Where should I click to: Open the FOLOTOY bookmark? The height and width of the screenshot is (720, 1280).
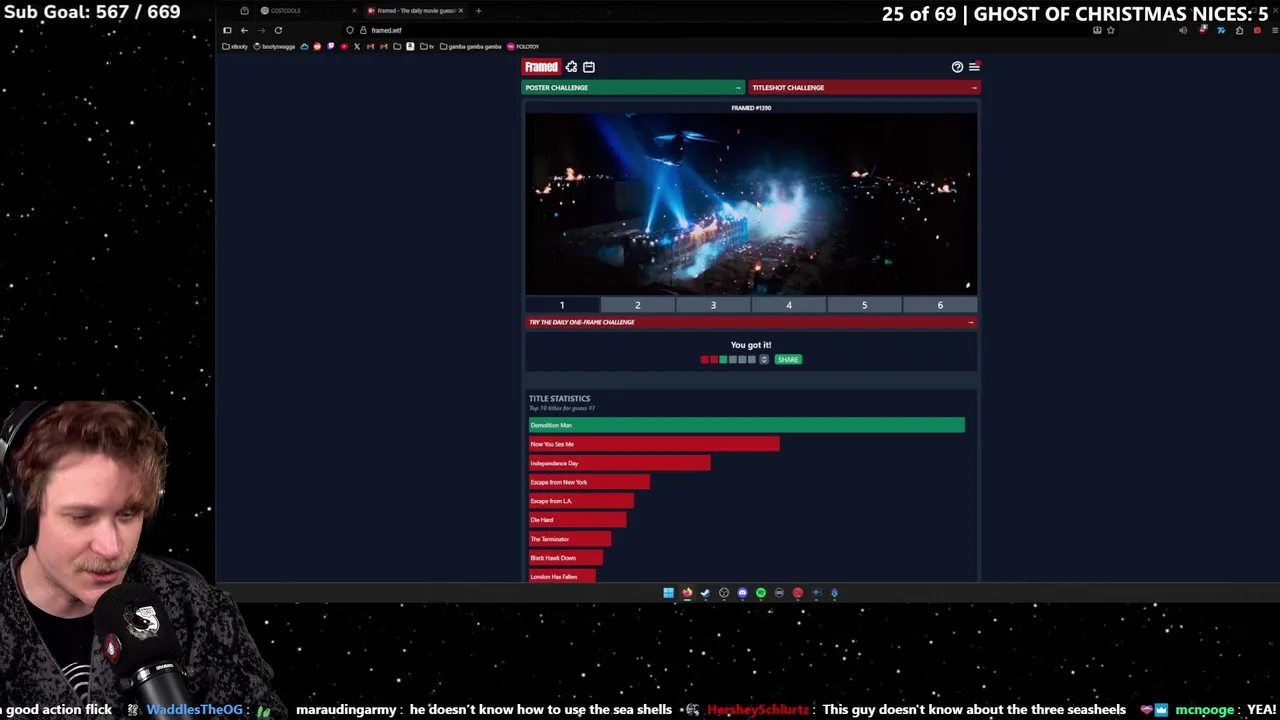pyautogui.click(x=523, y=46)
